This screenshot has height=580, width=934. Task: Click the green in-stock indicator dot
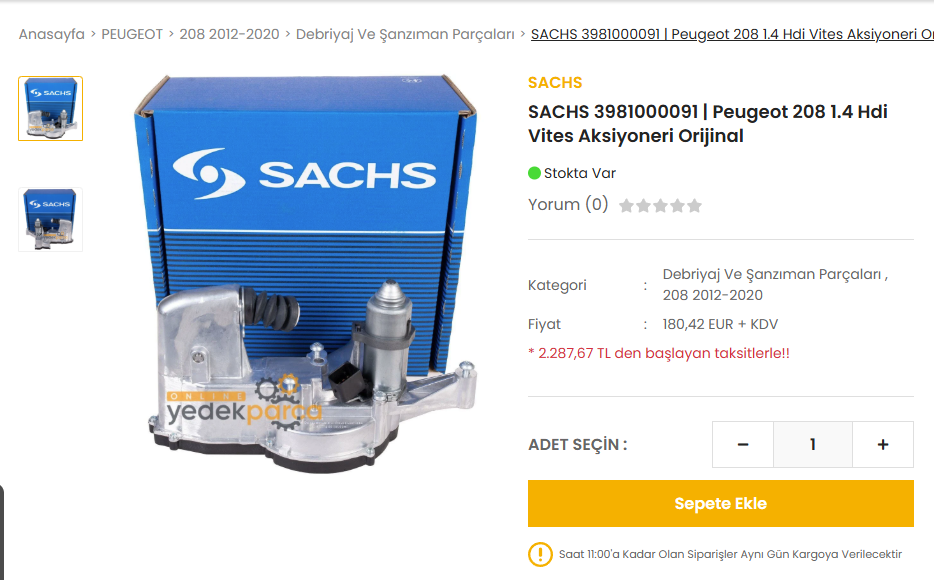click(x=534, y=173)
